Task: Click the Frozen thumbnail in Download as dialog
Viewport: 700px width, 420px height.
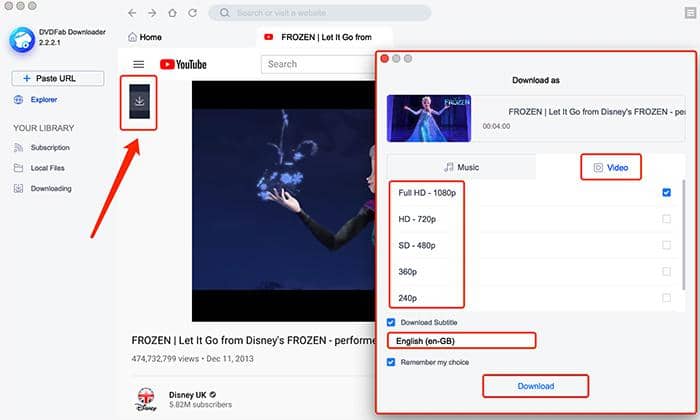Action: pos(429,118)
